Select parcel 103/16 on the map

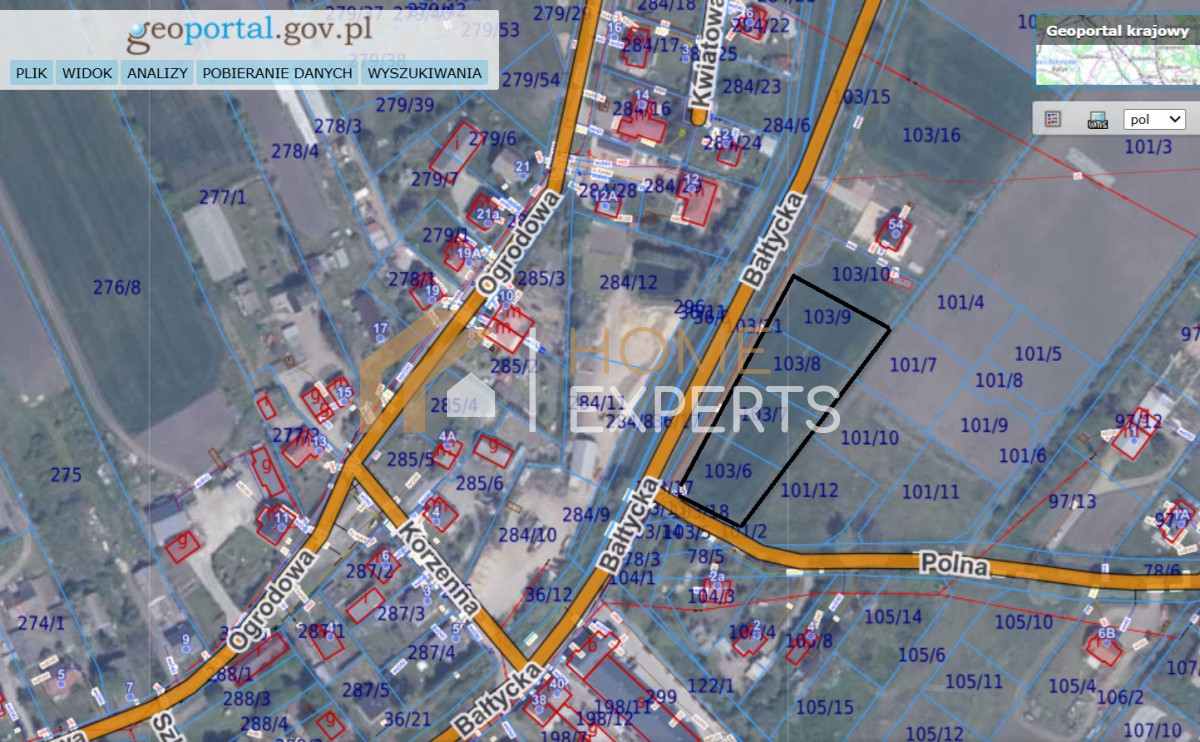tap(931, 134)
